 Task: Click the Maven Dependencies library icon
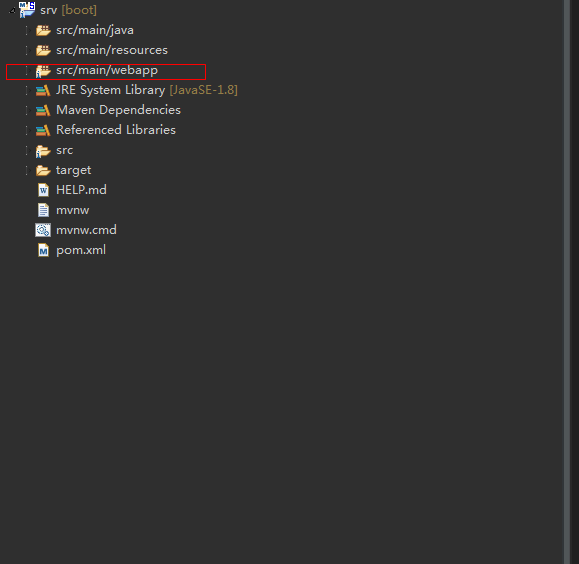pos(43,110)
